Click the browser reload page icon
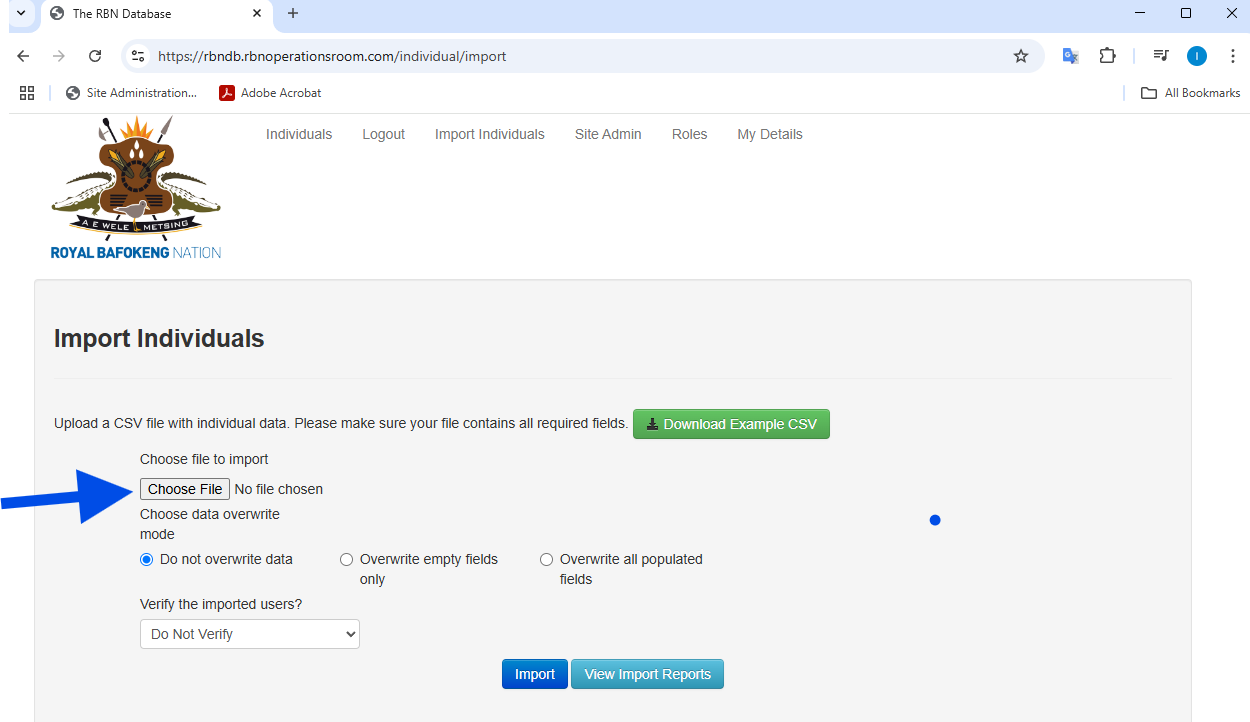The height and width of the screenshot is (722, 1250). (x=95, y=56)
